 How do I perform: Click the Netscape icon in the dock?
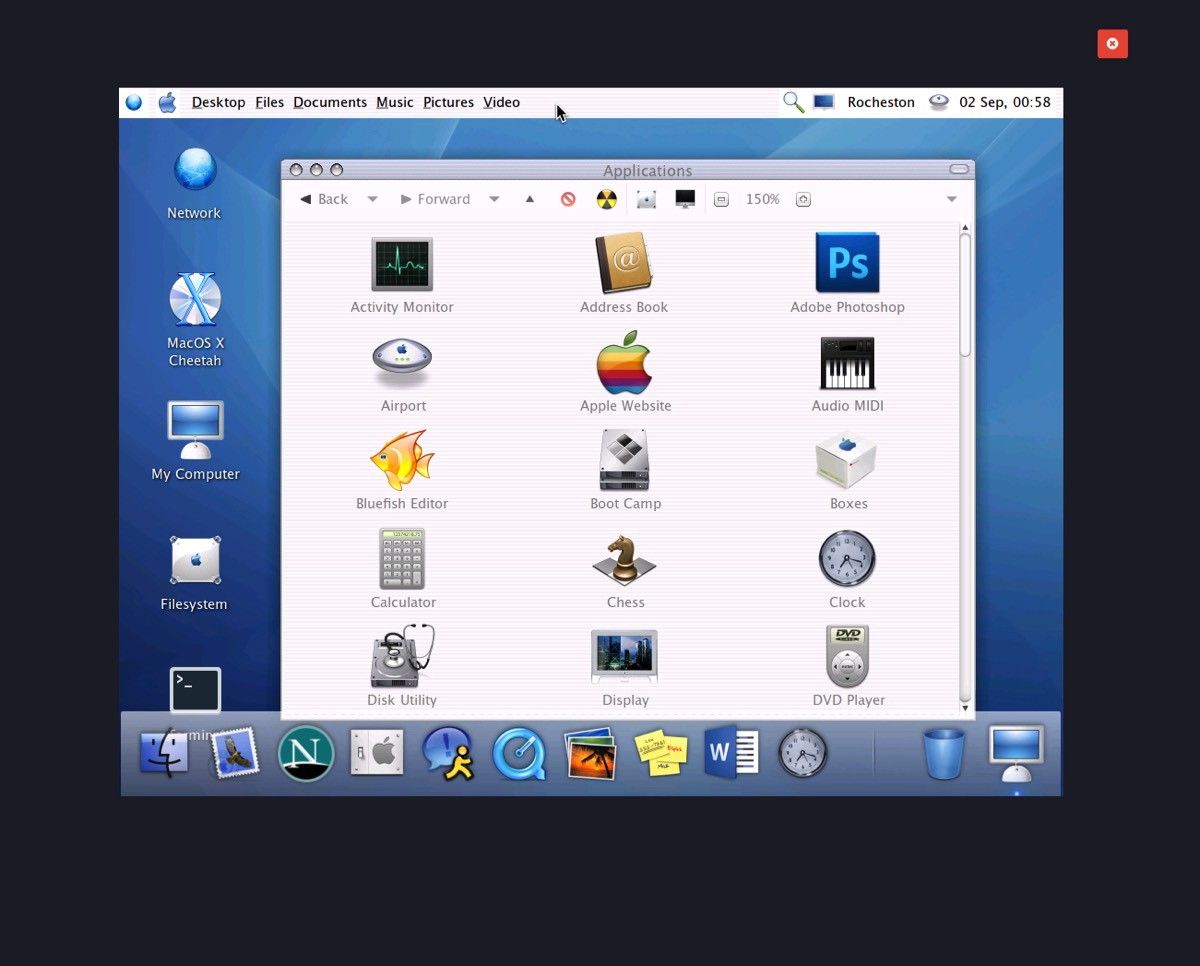pyautogui.click(x=305, y=753)
